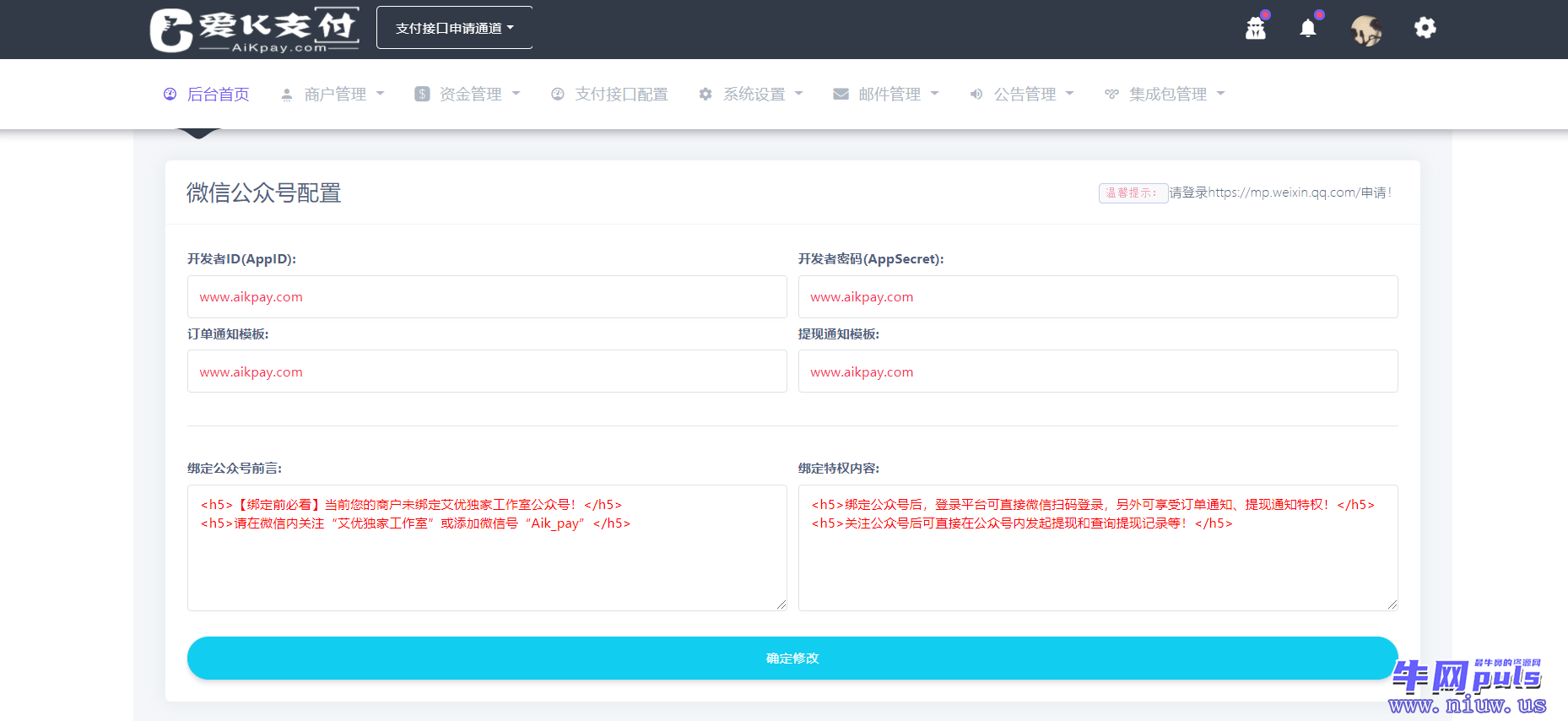
Task: Click the user avatar picture
Action: coord(1366,30)
